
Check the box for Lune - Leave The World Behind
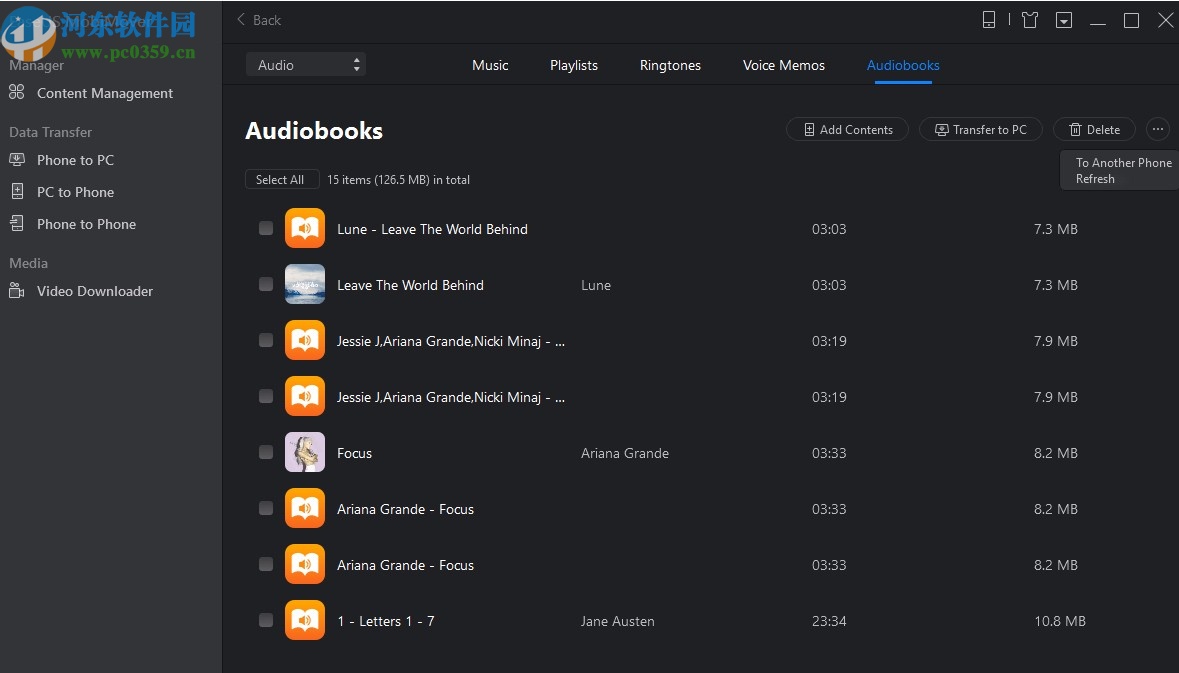(x=265, y=229)
